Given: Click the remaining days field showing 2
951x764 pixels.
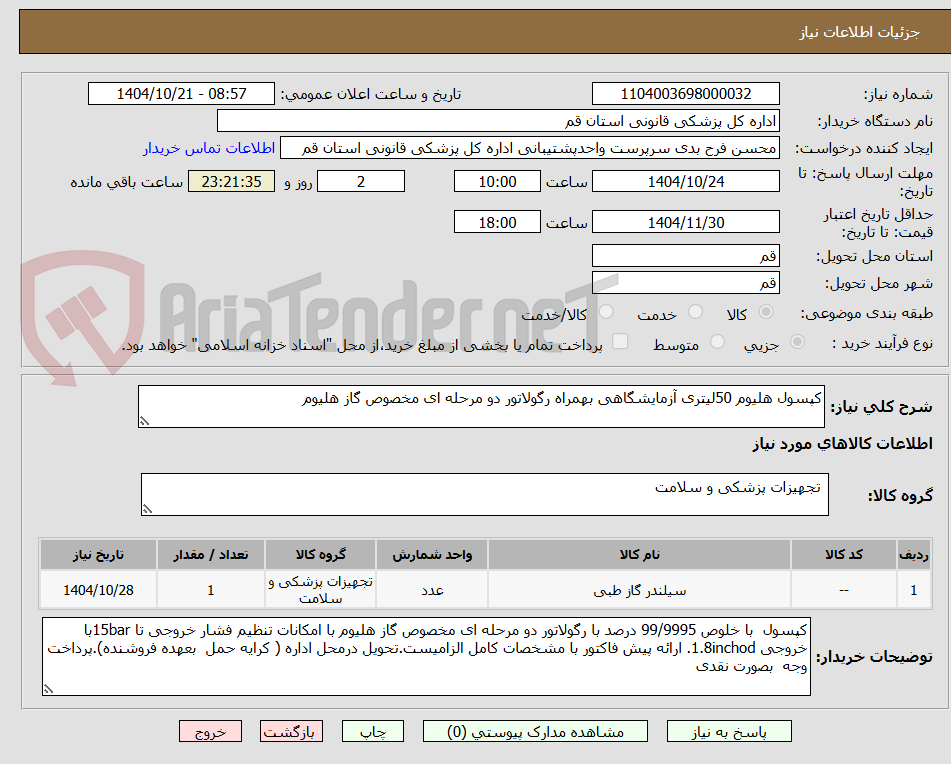Looking at the screenshot, I should click(x=361, y=181).
